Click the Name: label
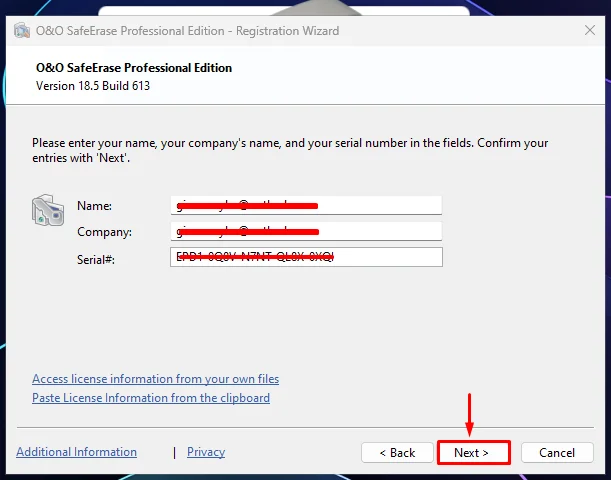This screenshot has height=480, width=611. (x=94, y=206)
